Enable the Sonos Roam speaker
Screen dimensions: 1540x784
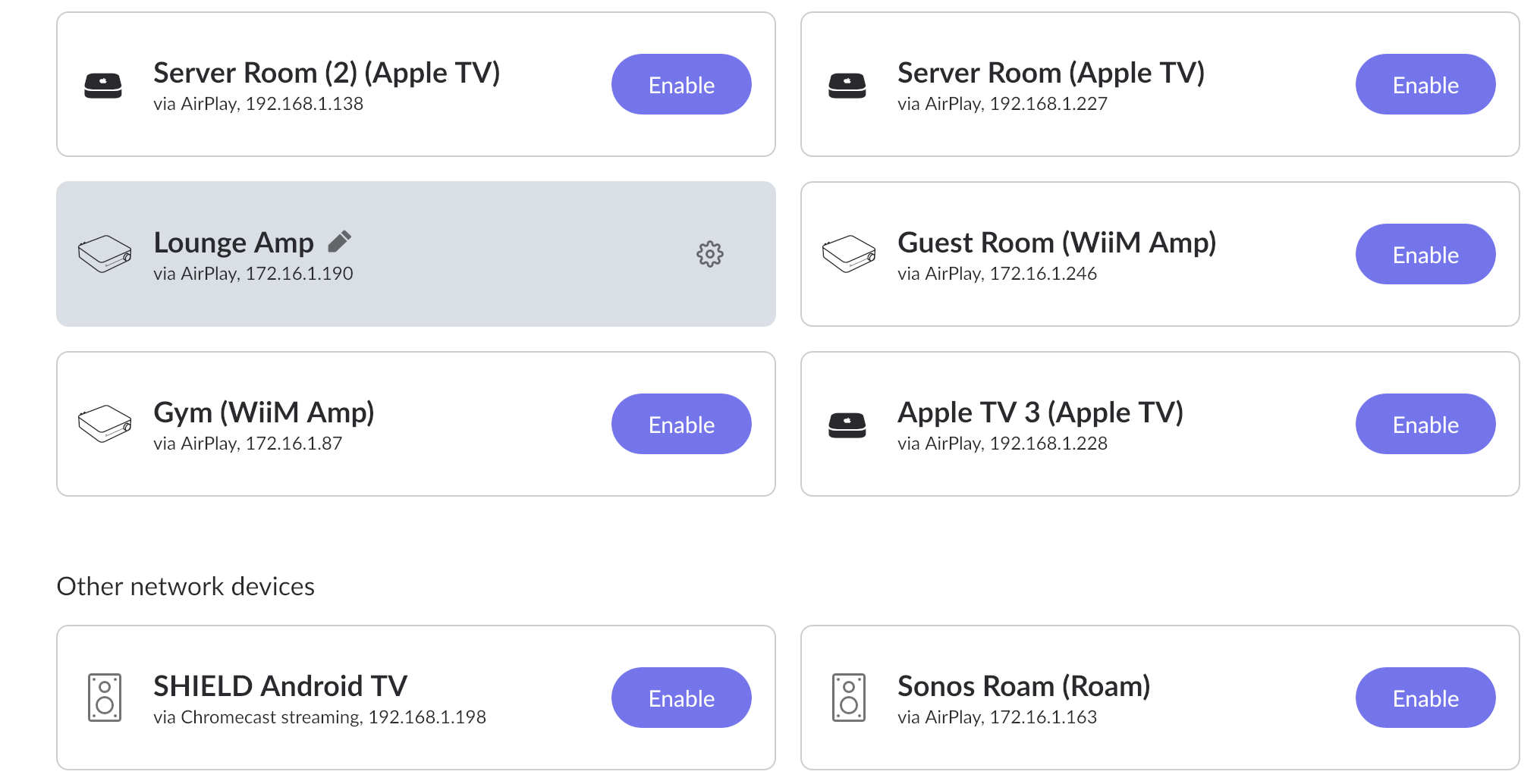(1425, 698)
